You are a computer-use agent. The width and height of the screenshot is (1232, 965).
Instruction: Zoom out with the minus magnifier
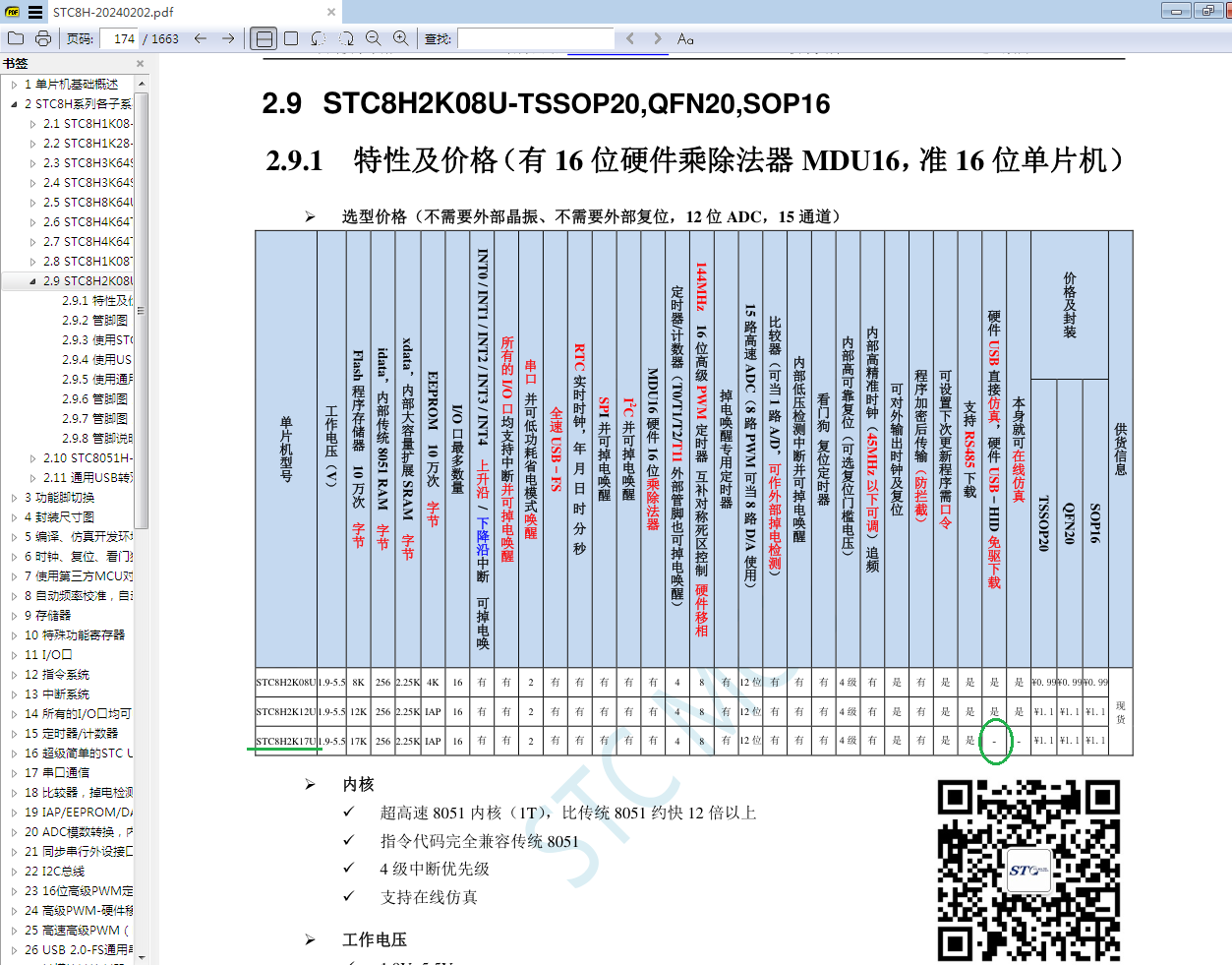(x=374, y=38)
